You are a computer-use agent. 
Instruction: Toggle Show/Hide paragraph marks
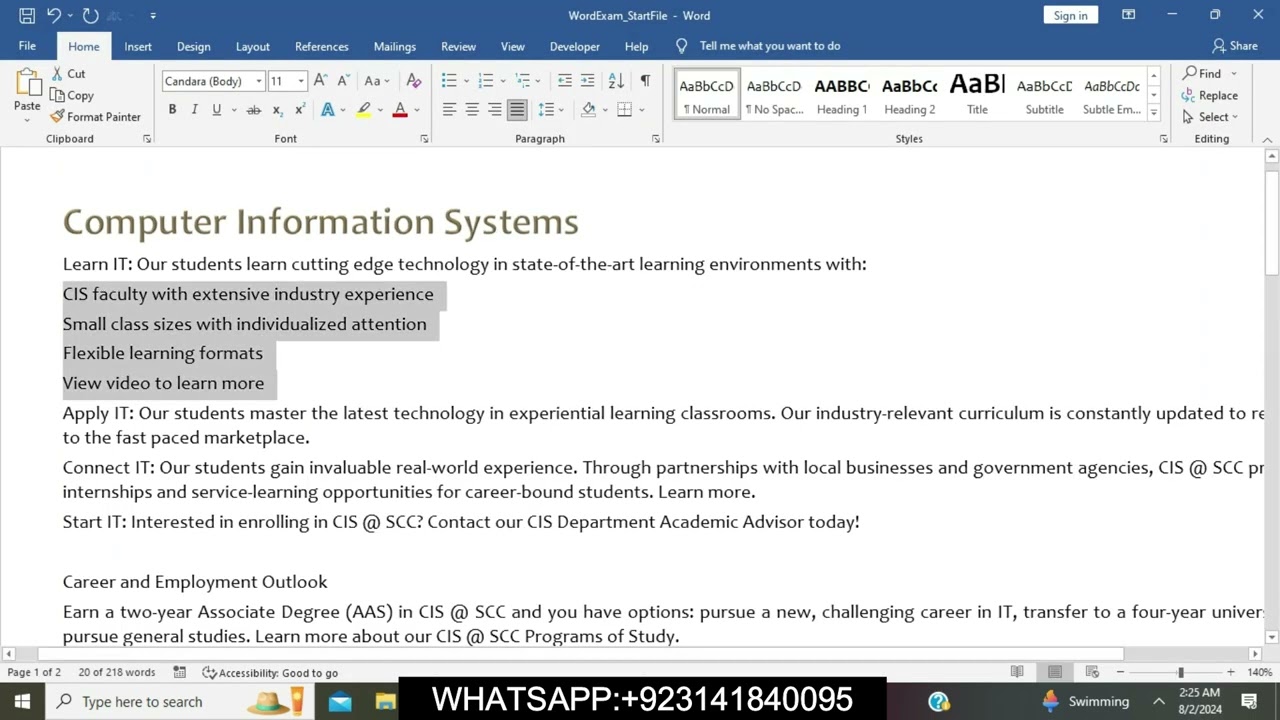point(645,81)
